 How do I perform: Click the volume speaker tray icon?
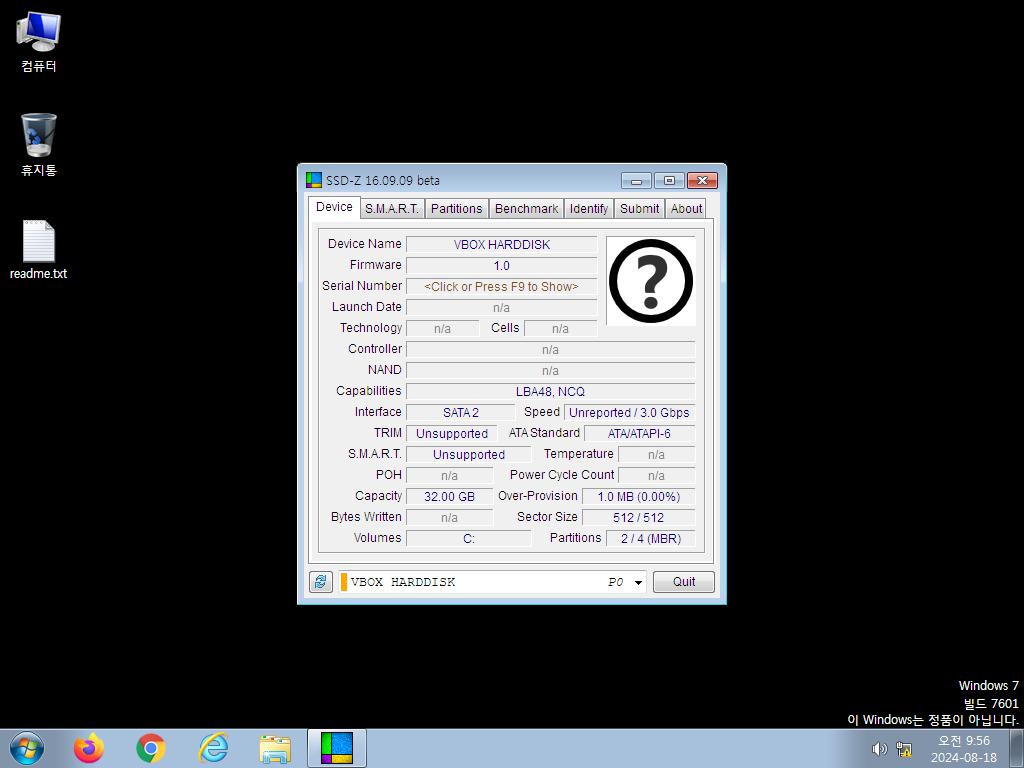(x=879, y=749)
